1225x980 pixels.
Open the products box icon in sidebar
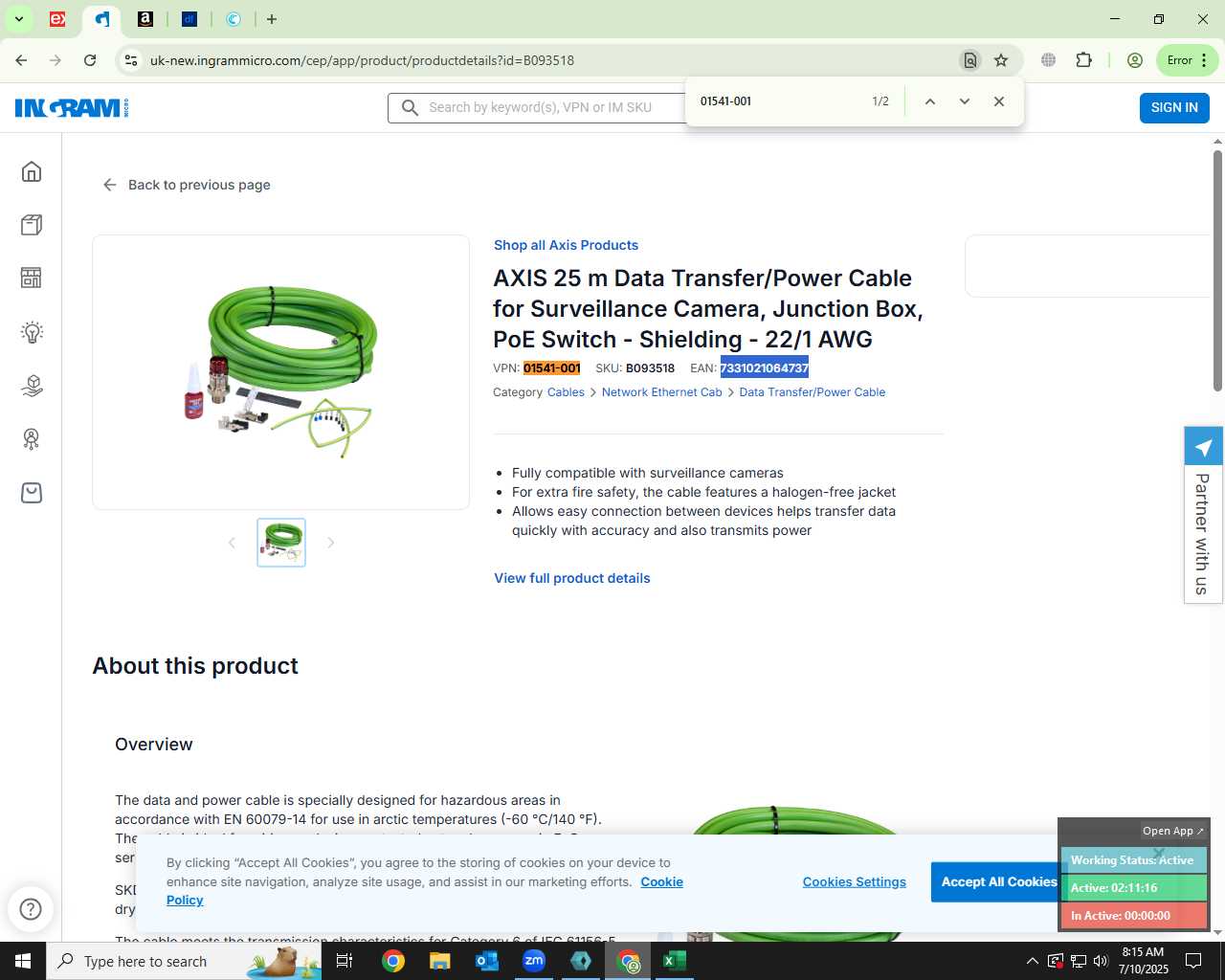point(32,225)
